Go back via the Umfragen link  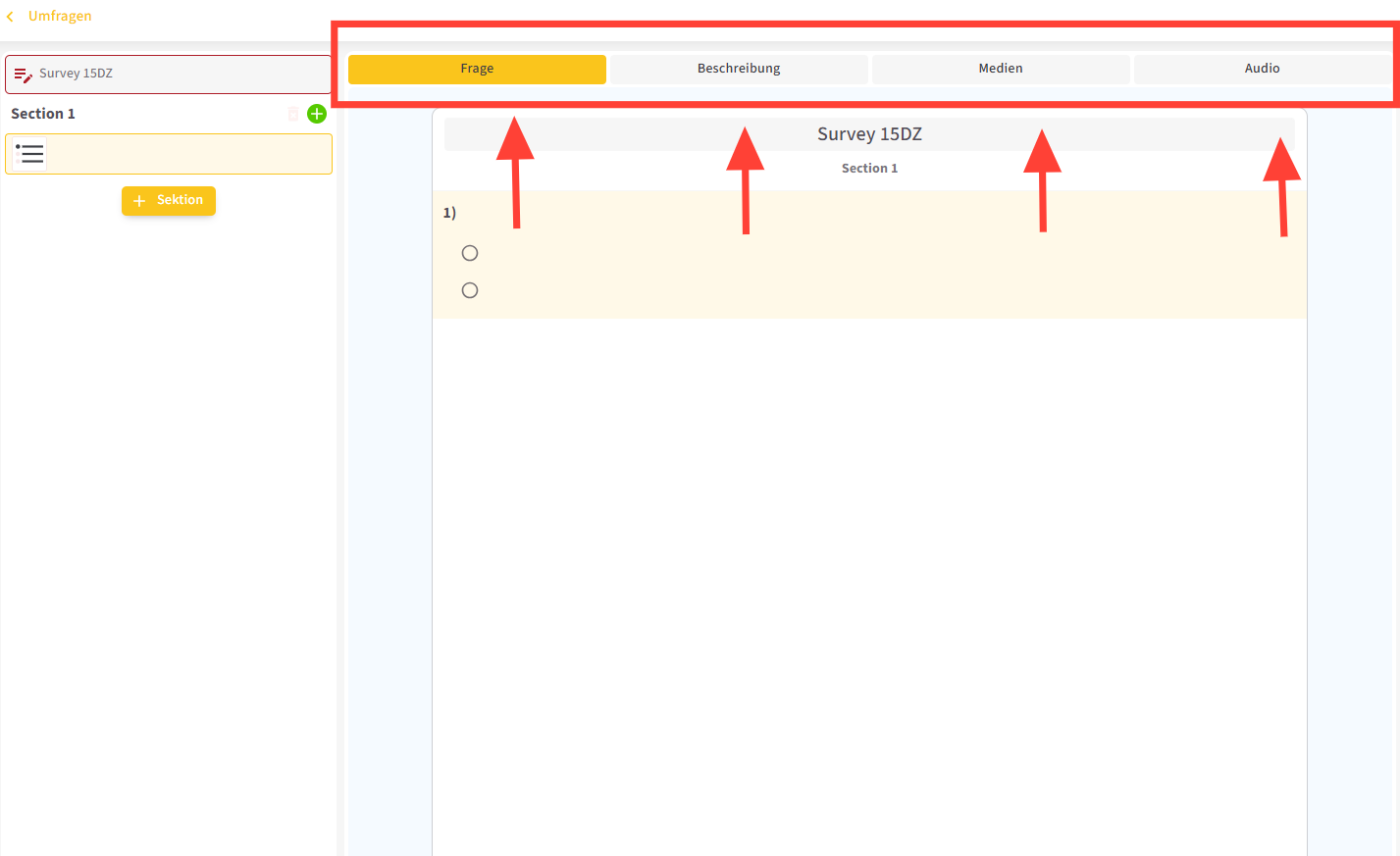click(60, 17)
